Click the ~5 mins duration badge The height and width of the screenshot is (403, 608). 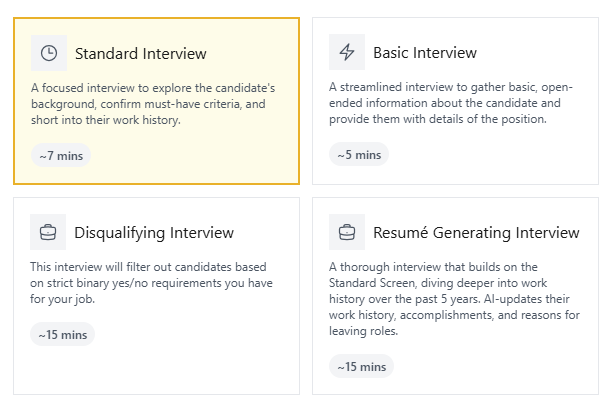coord(359,154)
